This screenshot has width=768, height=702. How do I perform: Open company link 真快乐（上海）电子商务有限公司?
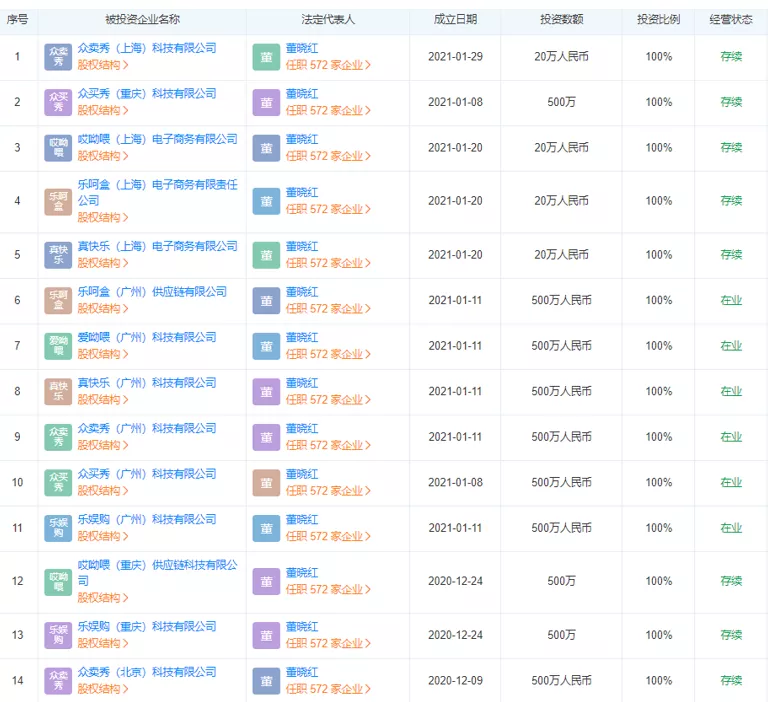157,246
